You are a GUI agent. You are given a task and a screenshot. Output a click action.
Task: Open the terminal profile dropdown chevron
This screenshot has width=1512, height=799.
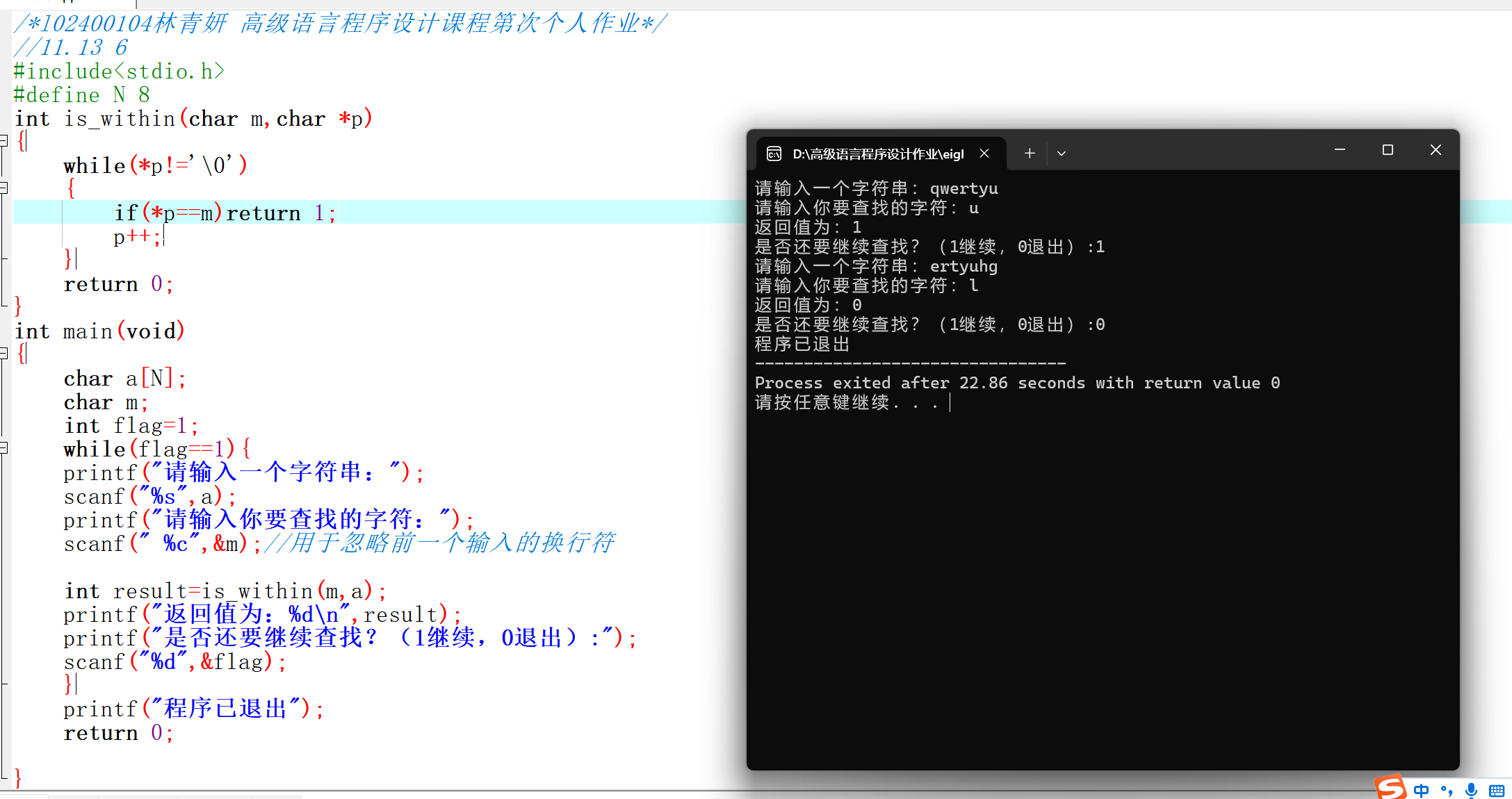[x=1062, y=154]
